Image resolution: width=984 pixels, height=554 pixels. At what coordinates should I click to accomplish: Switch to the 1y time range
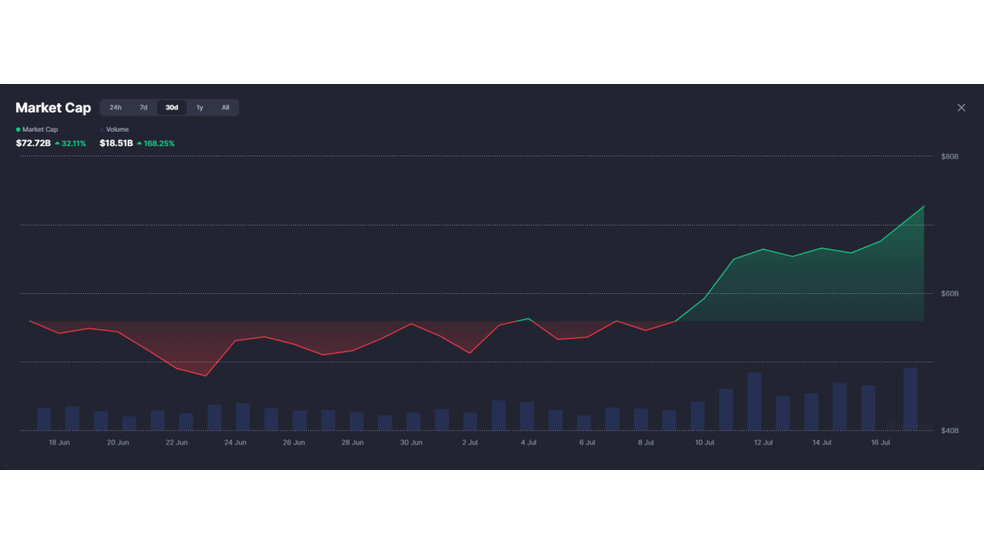[x=200, y=108]
